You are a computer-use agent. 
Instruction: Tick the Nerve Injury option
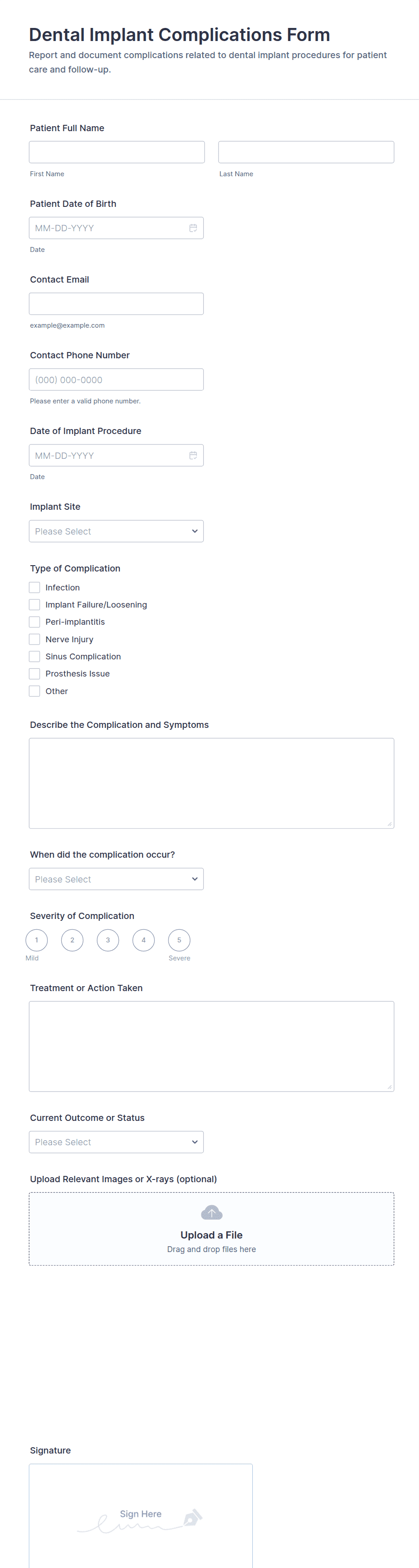pos(35,639)
